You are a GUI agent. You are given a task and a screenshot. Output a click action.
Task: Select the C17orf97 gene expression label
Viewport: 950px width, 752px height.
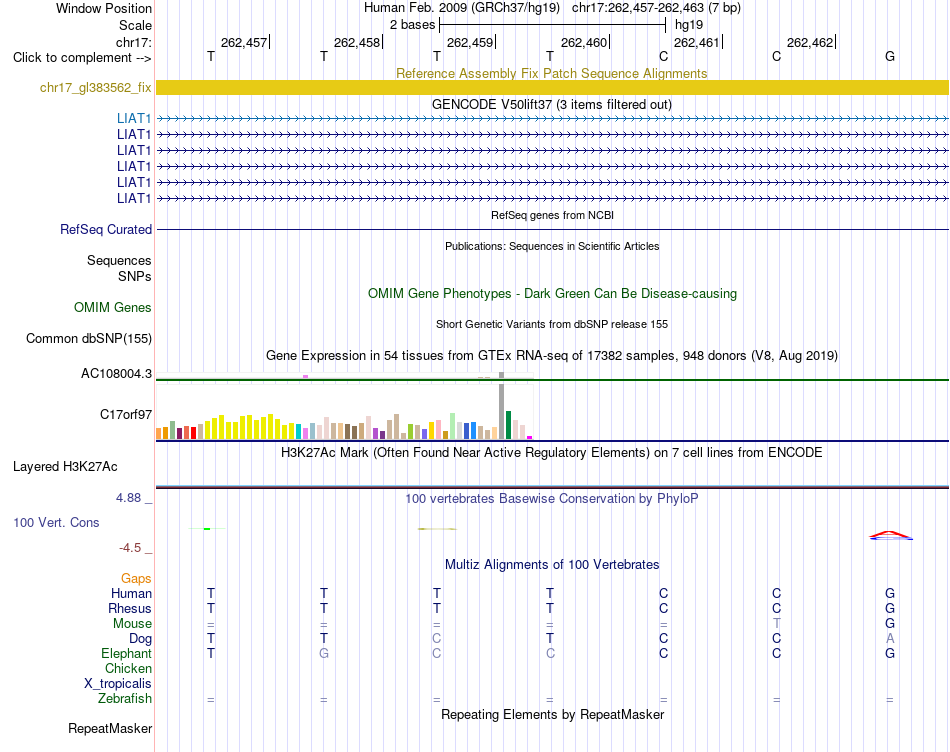coord(126,414)
